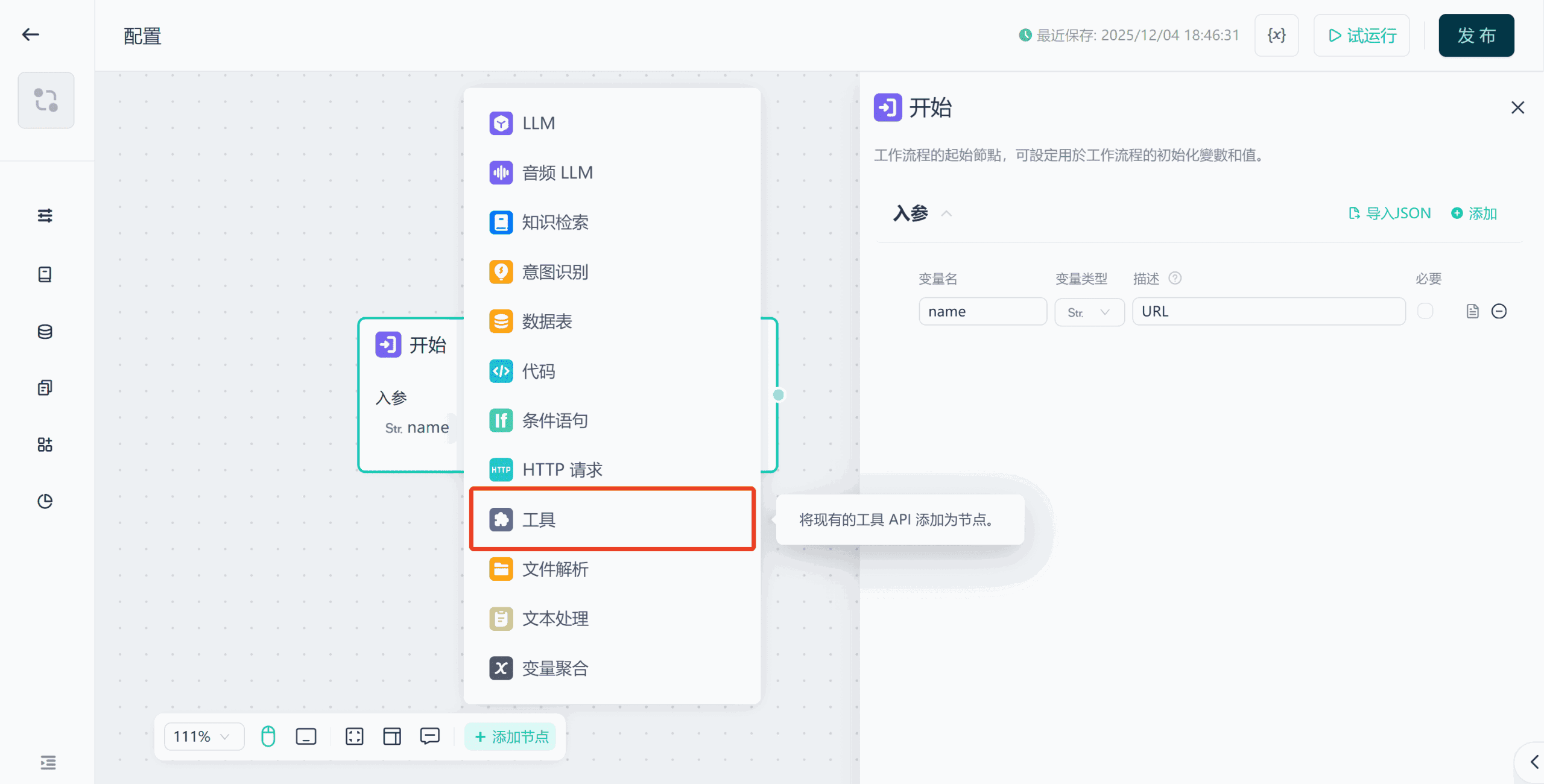Click 导入JSON link
Image resolution: width=1544 pixels, height=784 pixels.
(x=1390, y=213)
